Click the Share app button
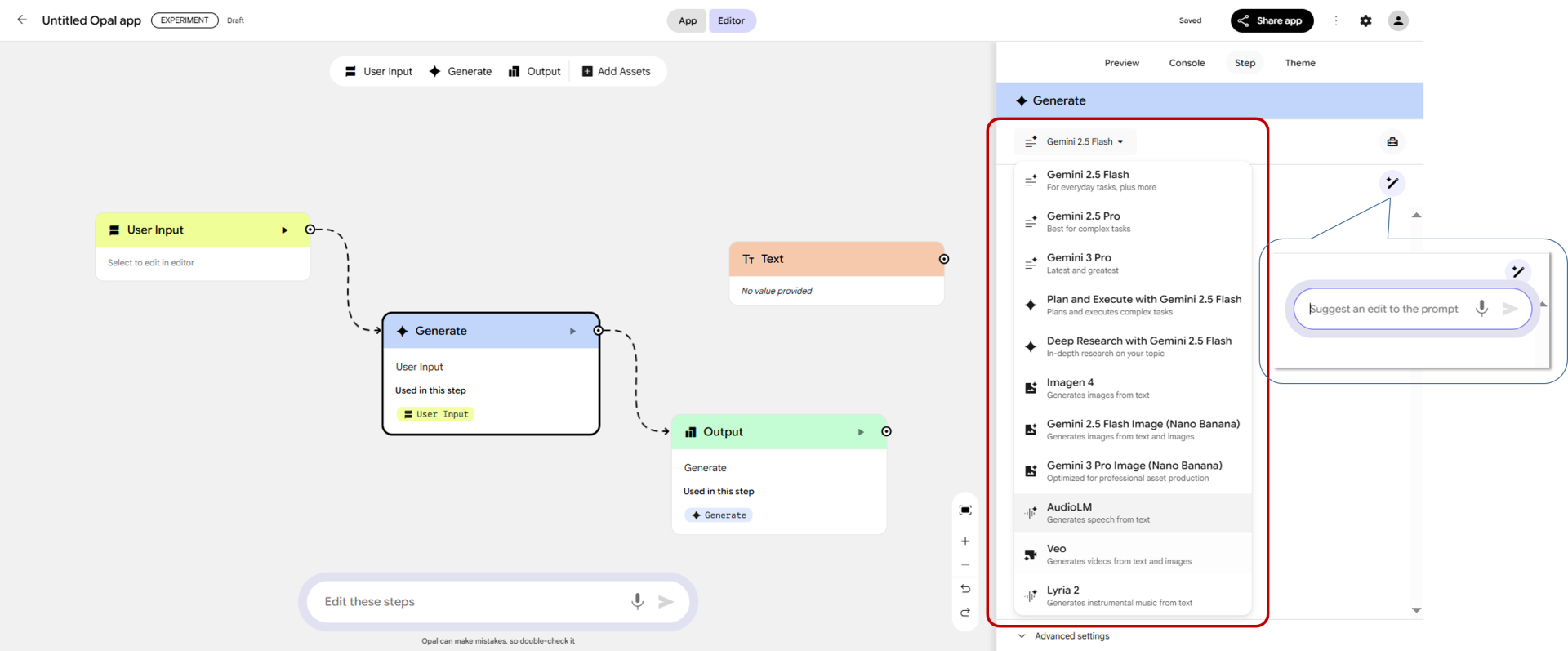Viewport: 1568px width, 651px height. (1271, 20)
